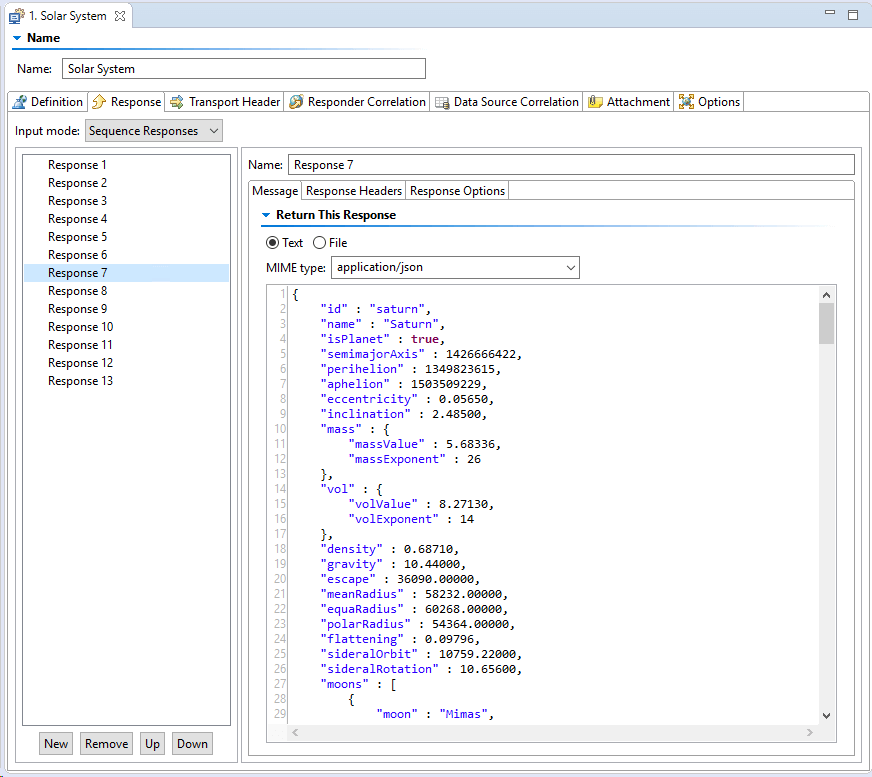
Task: Collapse the Name section
Action: click(17, 38)
